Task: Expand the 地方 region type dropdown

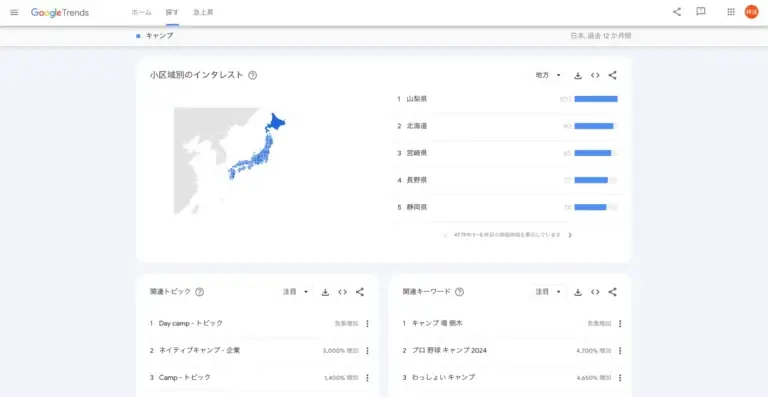Action: point(548,75)
